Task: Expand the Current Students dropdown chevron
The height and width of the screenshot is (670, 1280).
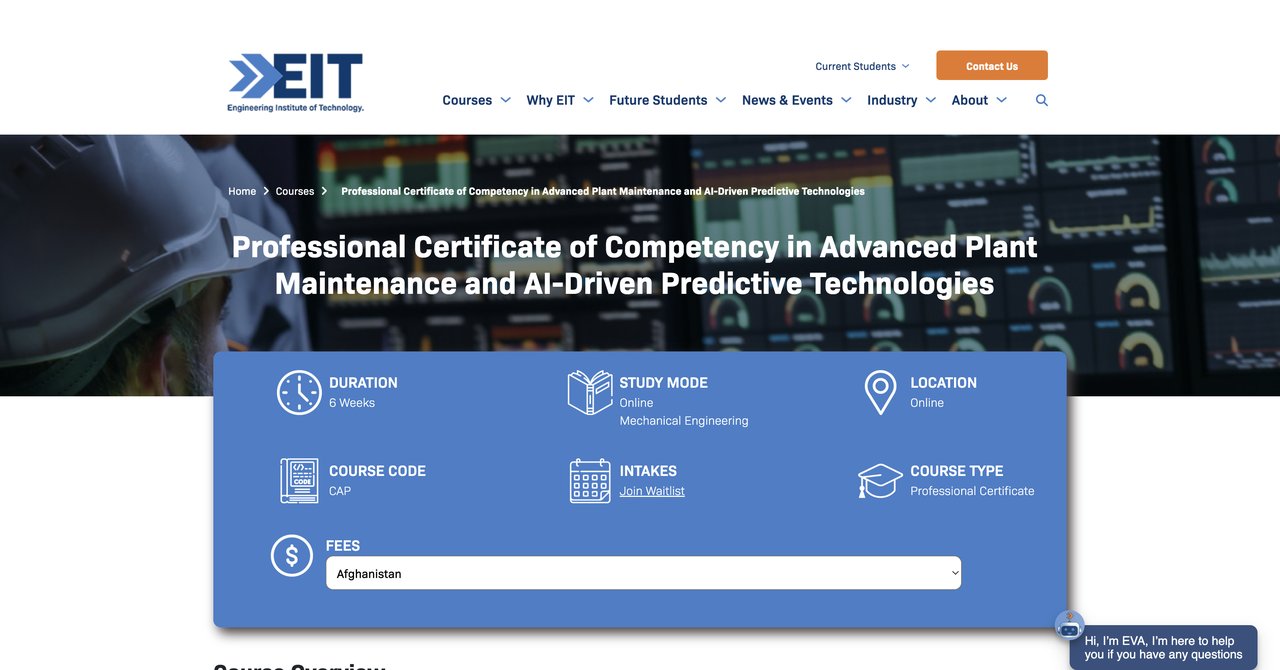Action: tap(905, 66)
